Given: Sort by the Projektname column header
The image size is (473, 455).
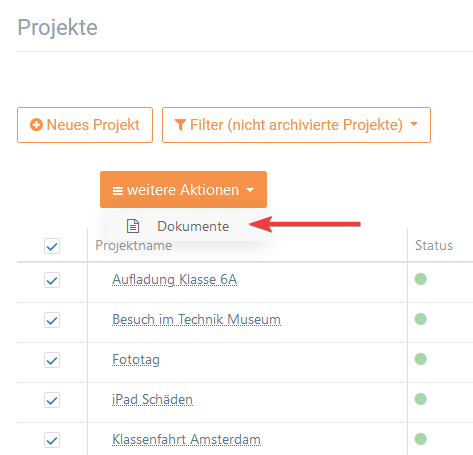Looking at the screenshot, I should tap(134, 246).
